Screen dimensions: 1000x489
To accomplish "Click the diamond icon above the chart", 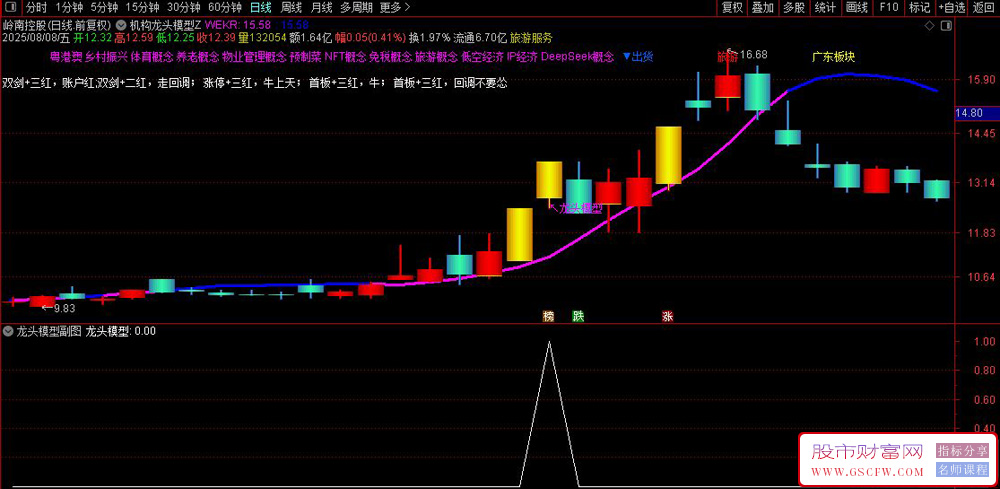I will point(929,26).
